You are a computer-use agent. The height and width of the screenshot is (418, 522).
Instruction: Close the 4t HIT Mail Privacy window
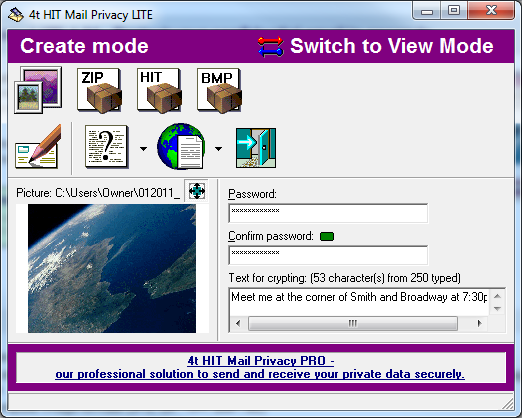point(491,11)
